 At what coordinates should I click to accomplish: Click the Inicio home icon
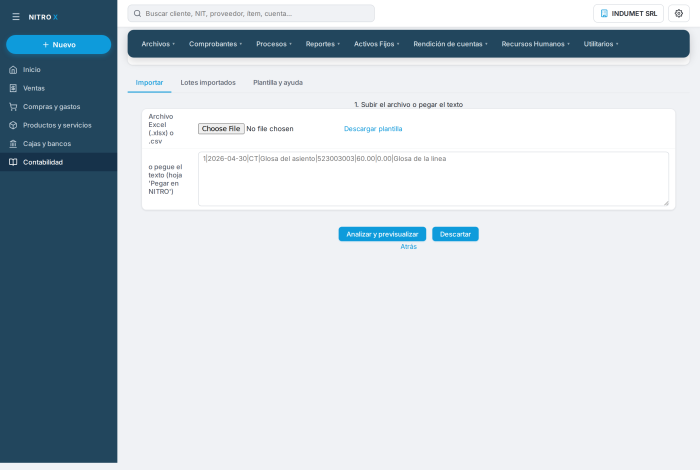pyautogui.click(x=13, y=70)
